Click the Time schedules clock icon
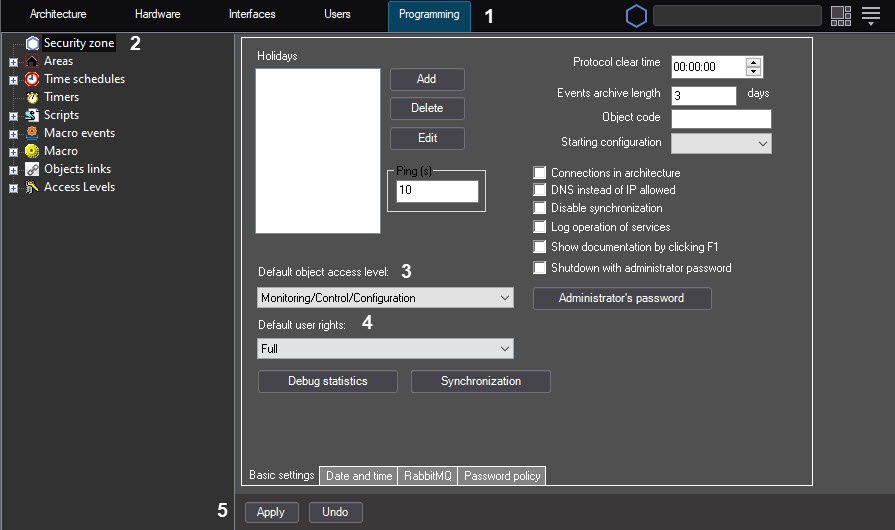 32,79
